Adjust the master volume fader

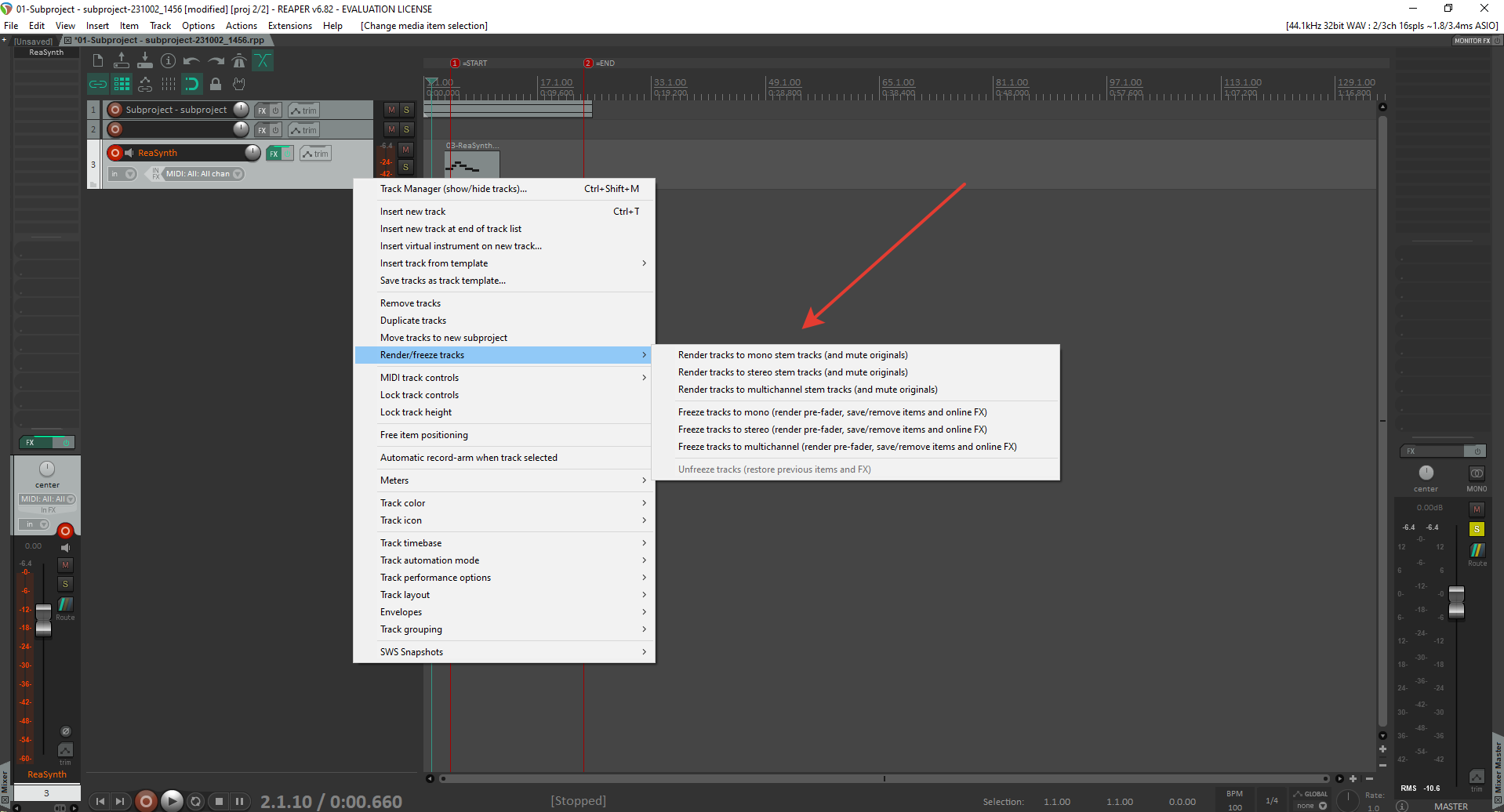pyautogui.click(x=1456, y=601)
